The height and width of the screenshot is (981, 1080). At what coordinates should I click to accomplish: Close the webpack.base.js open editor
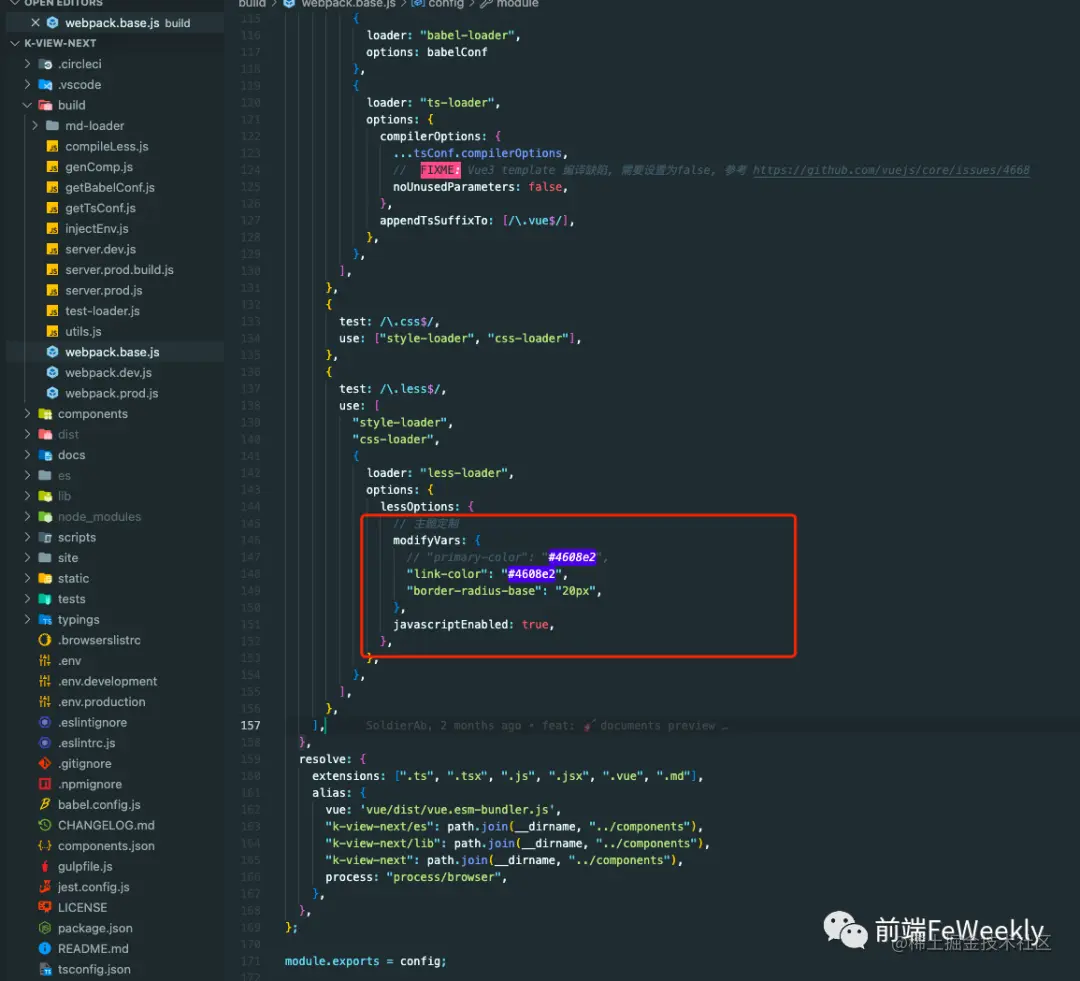35,23
